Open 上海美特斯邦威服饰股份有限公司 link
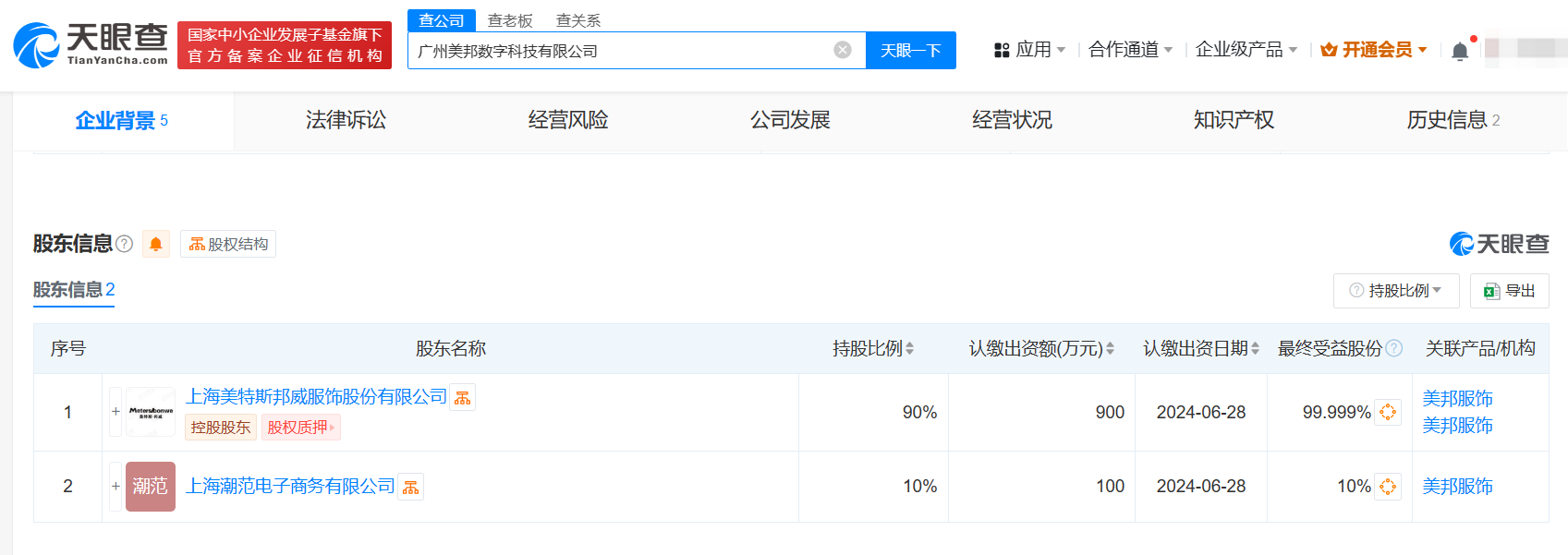This screenshot has height=555, width=1568. point(316,397)
